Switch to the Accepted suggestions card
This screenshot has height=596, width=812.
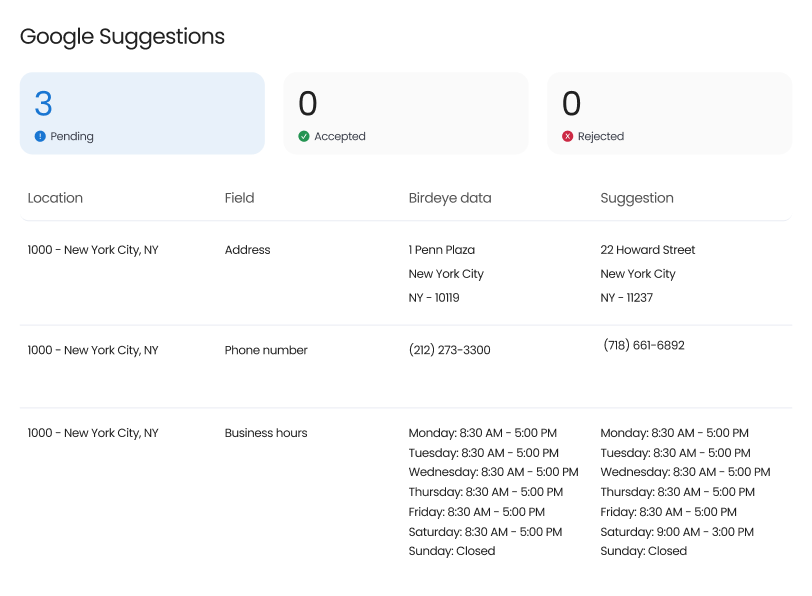coord(406,113)
